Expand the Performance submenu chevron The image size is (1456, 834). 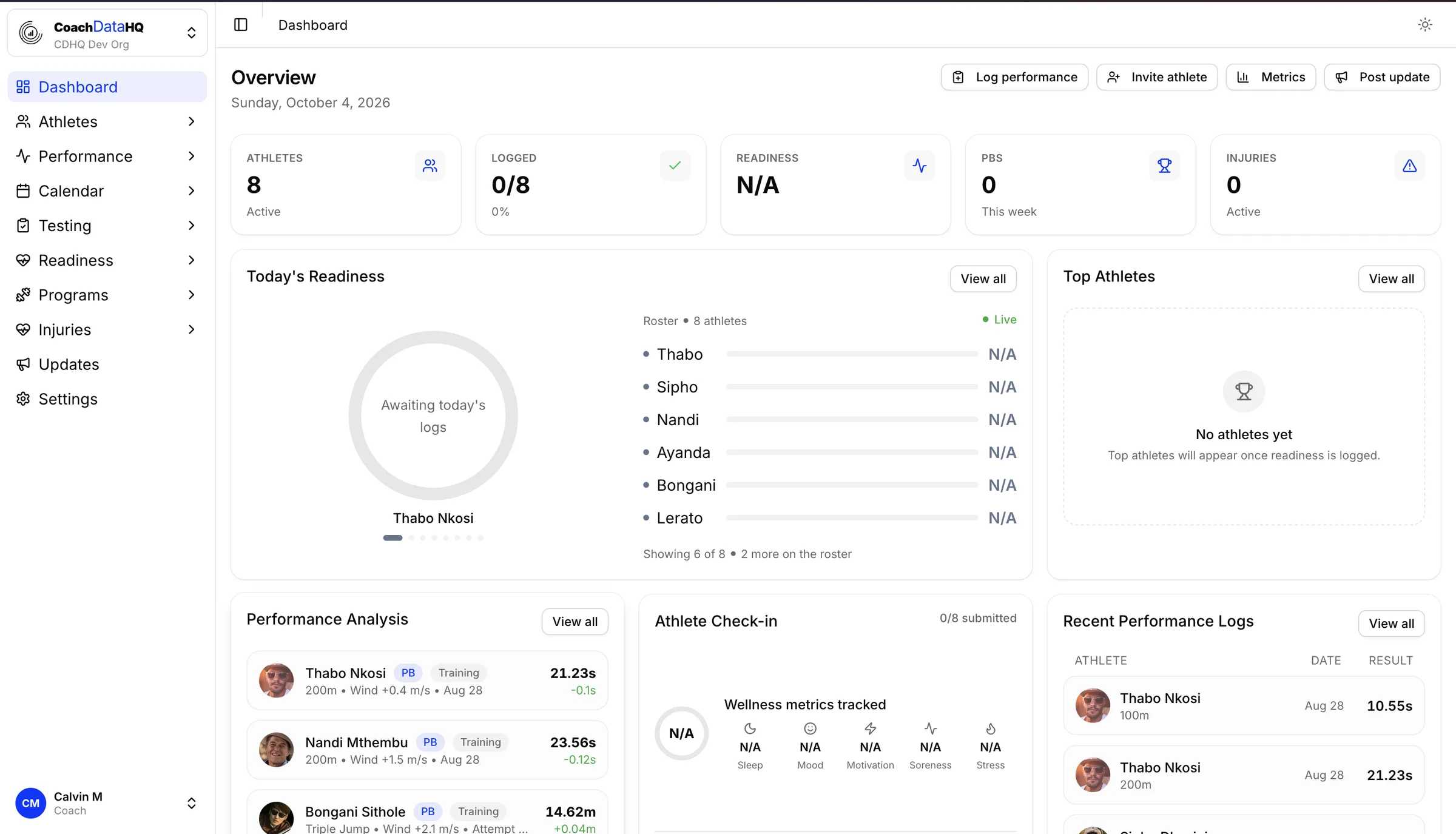[x=192, y=156]
